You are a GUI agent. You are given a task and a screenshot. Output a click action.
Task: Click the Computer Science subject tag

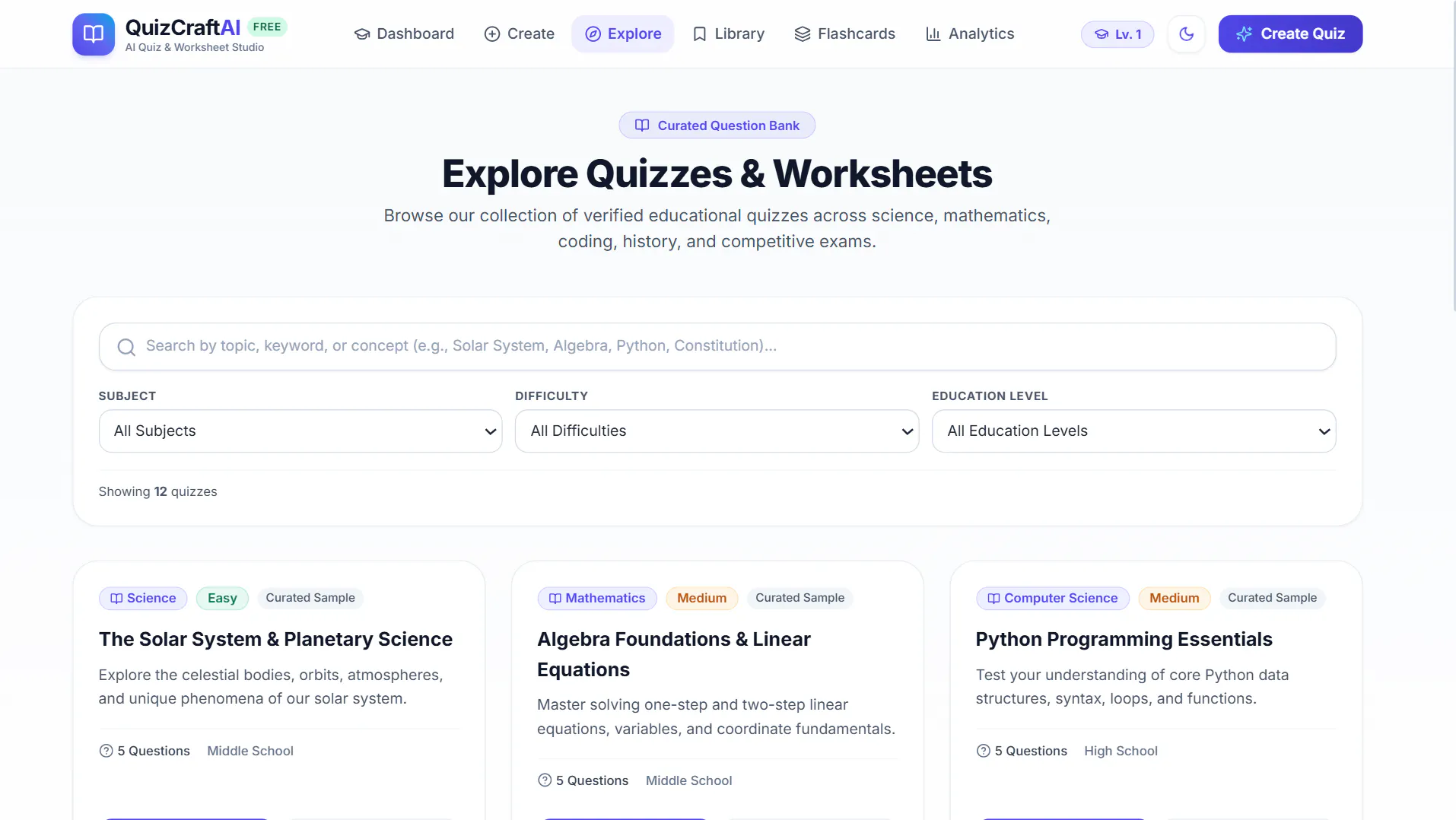pos(1053,599)
